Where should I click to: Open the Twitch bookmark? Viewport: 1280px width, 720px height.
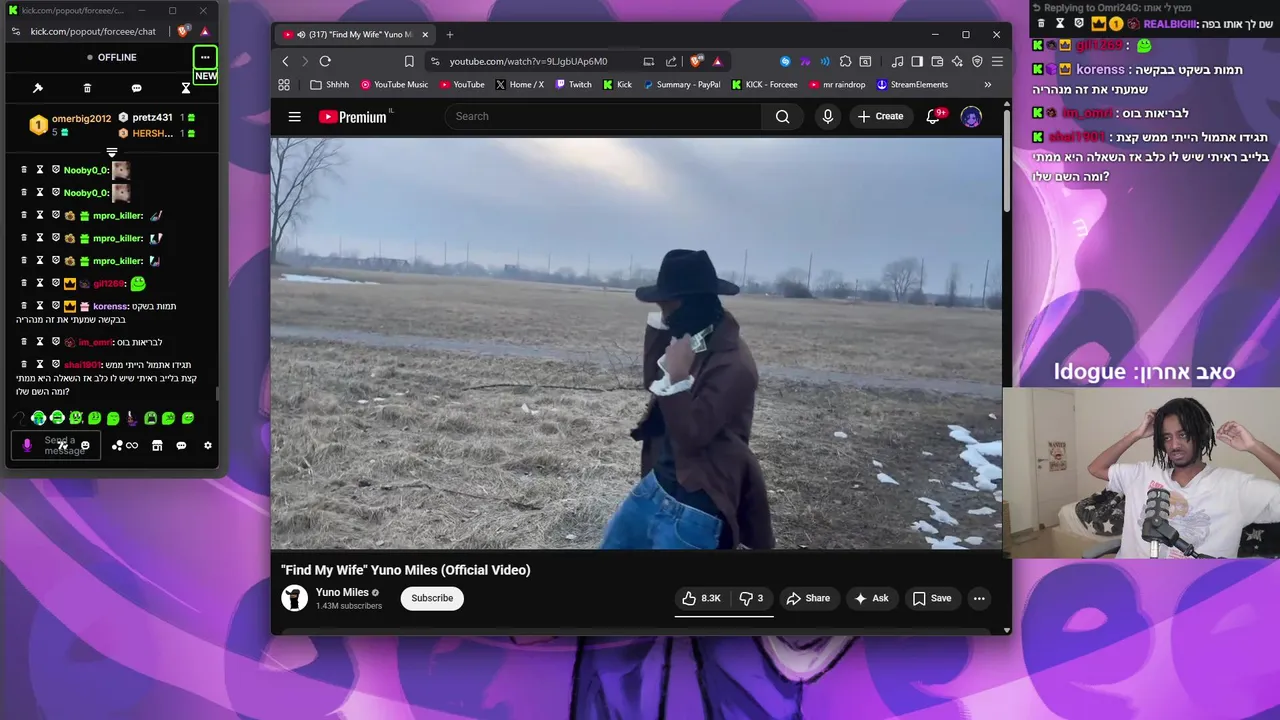[574, 85]
